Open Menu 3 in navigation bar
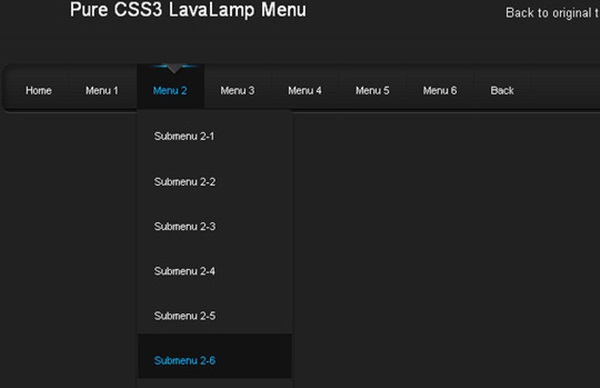This screenshot has height=388, width=600. 238,91
